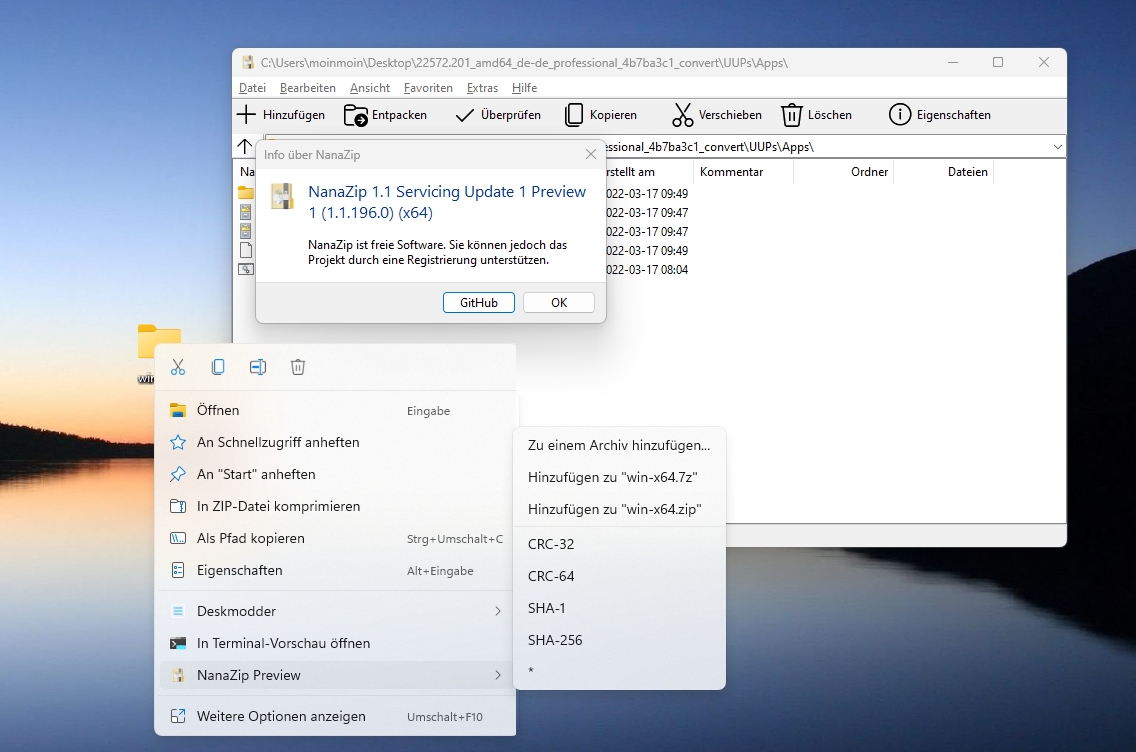Choose Weitere Optionen anzeigen
Screen dimensions: 1136x752
[x=336, y=717]
